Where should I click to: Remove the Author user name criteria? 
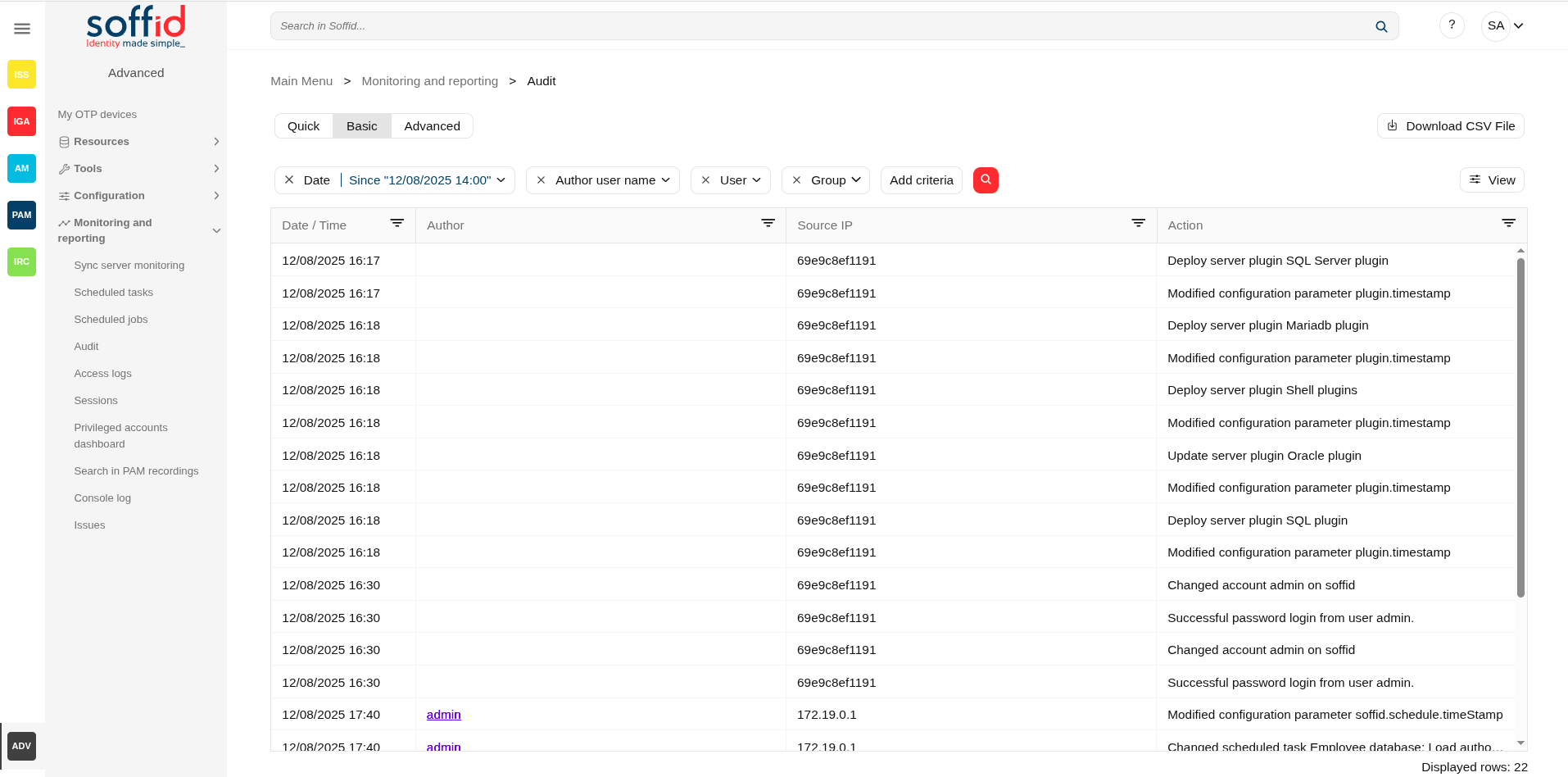[x=541, y=180]
